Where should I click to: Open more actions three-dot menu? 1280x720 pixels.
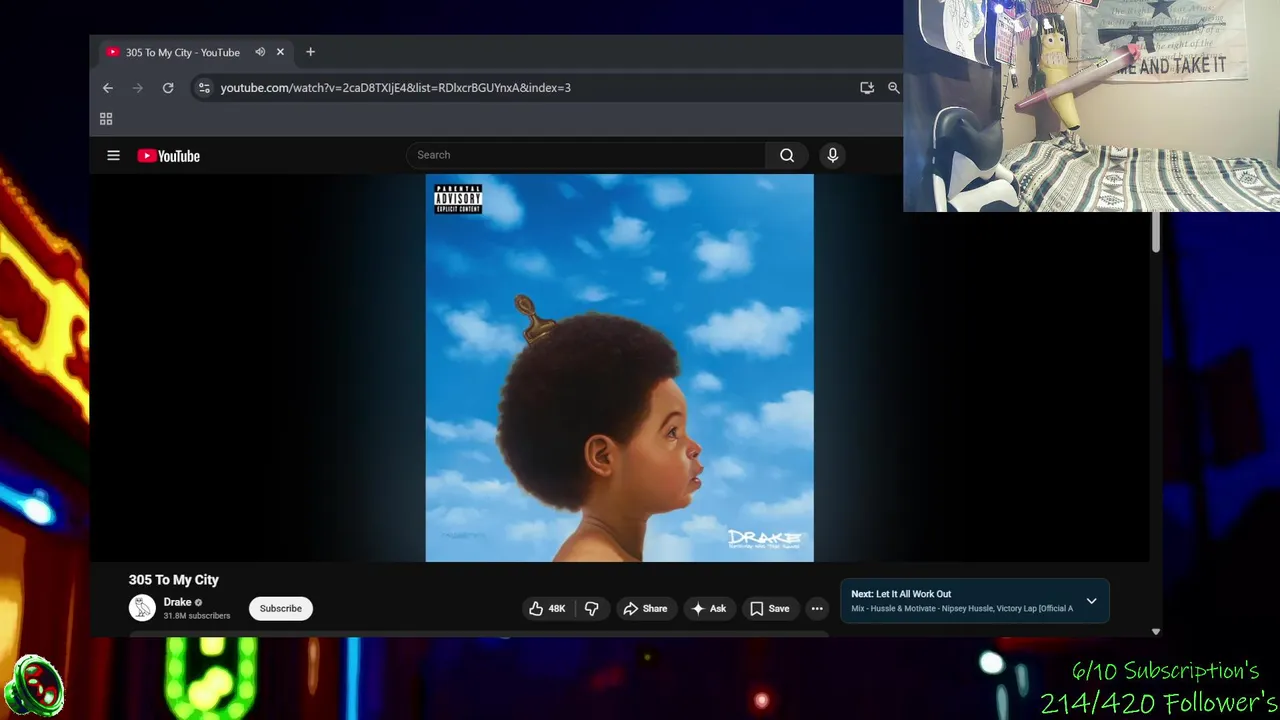point(817,608)
